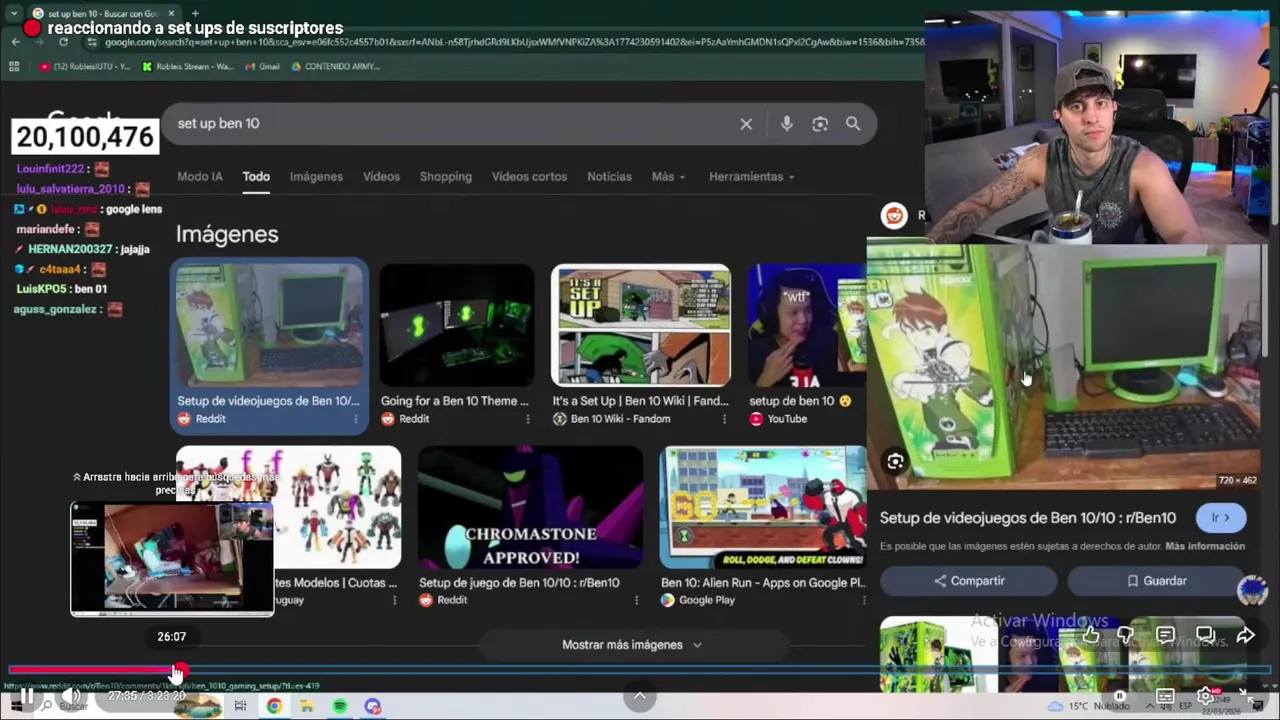
Task: Open the Ben 10: Alien Run image result
Action: [x=763, y=507]
